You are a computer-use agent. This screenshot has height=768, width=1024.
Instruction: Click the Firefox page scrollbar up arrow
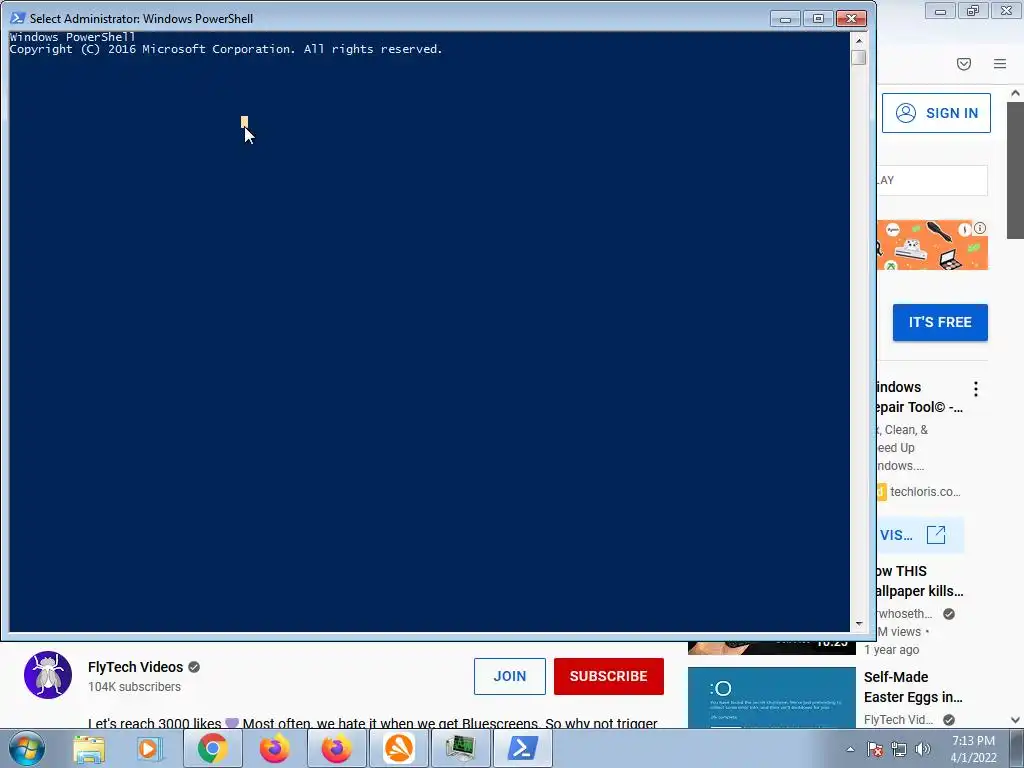[1016, 93]
